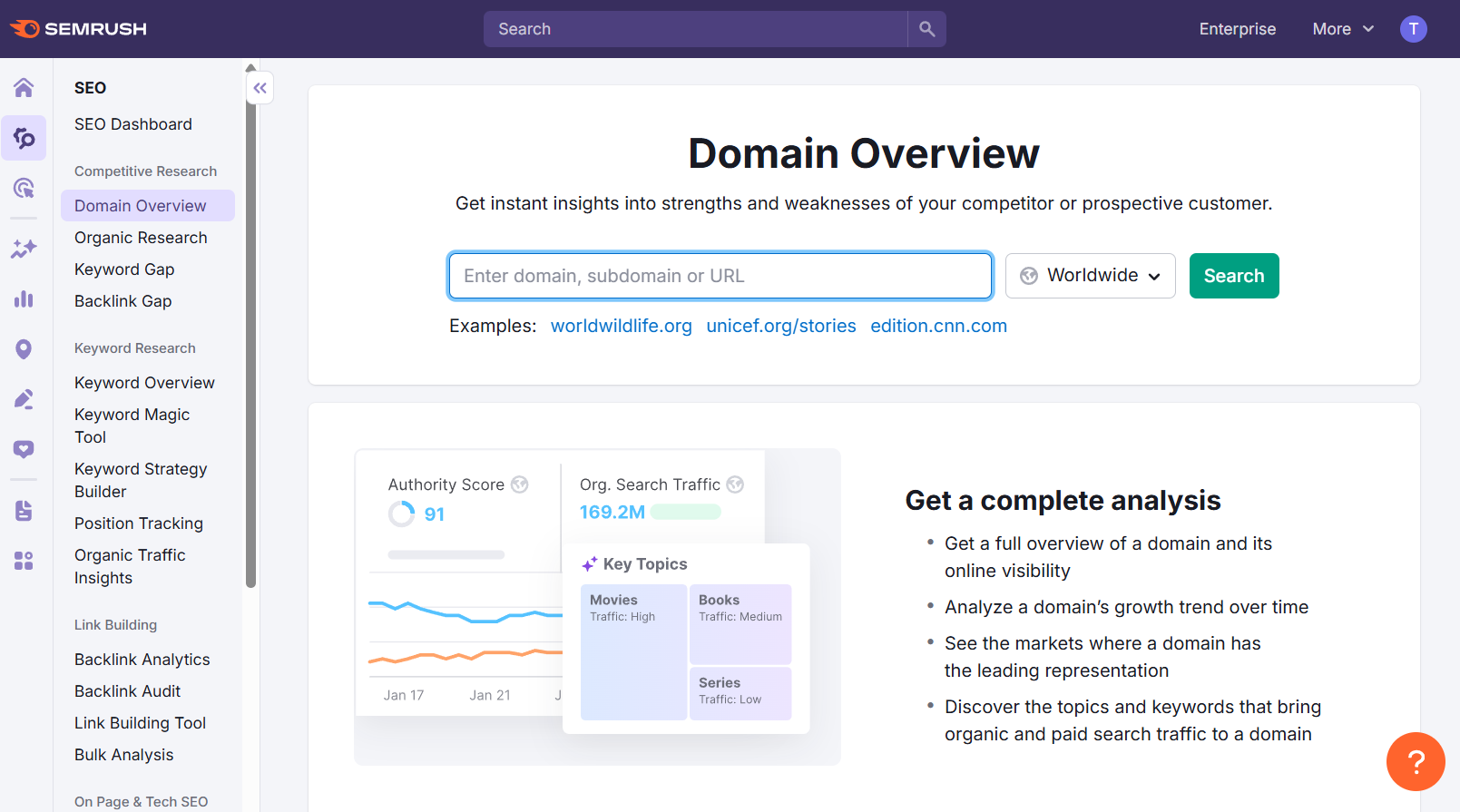The image size is (1460, 812).
Task: Open the Home icon in left rail
Action: pos(24,88)
